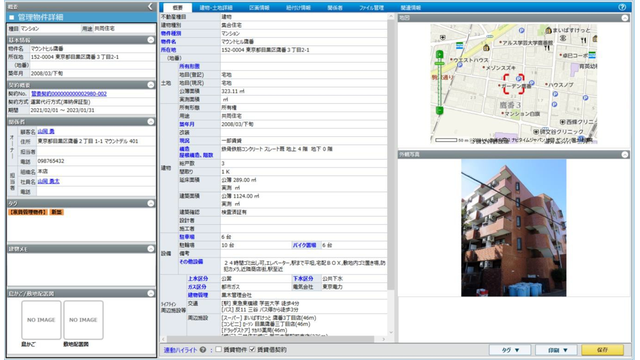Viewport: 640px width, 360px height.
Task: Click the vertical scrollbar of the detail table
Action: coord(391,155)
